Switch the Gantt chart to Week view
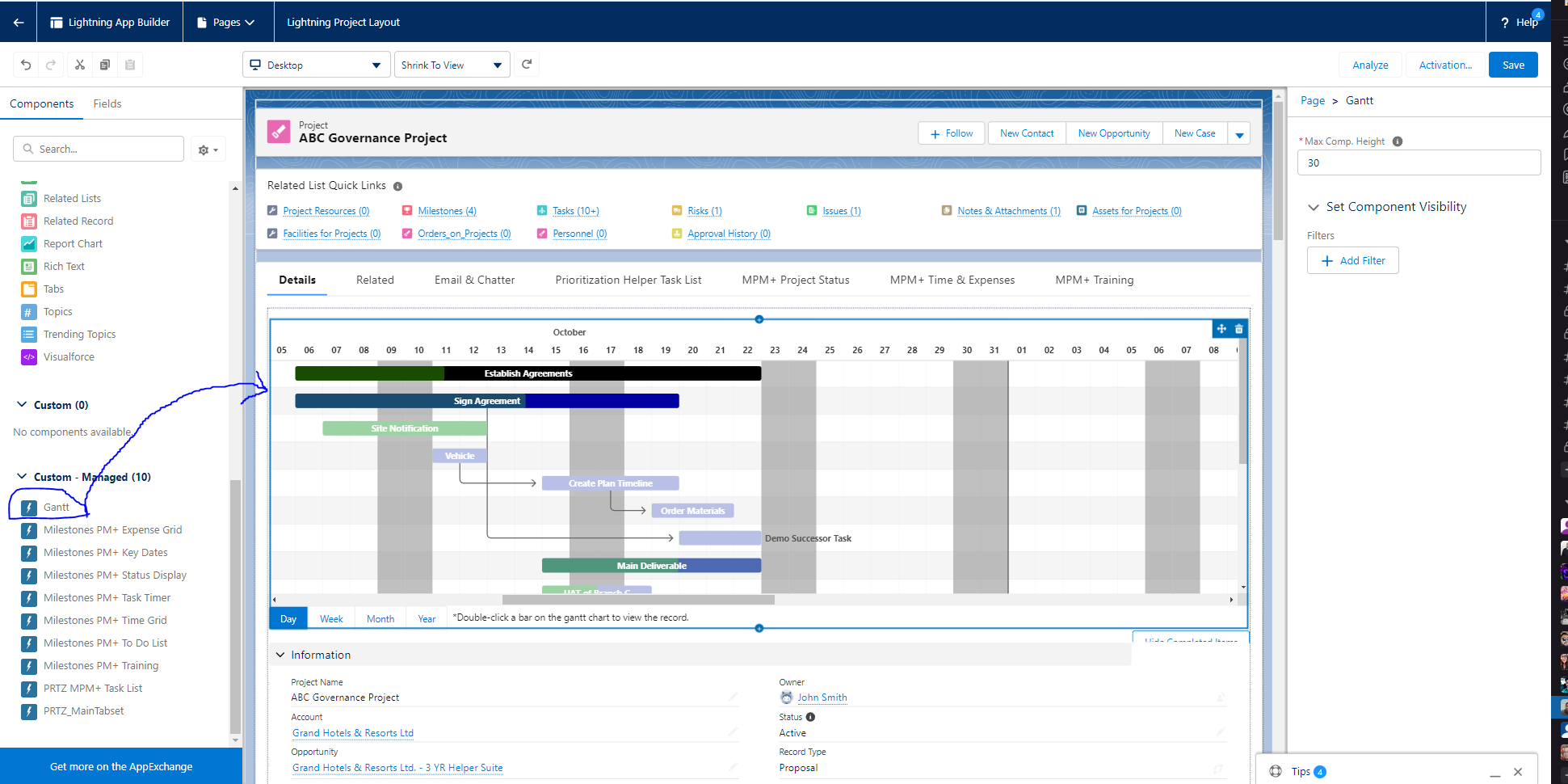Image resolution: width=1568 pixels, height=784 pixels. 331,618
